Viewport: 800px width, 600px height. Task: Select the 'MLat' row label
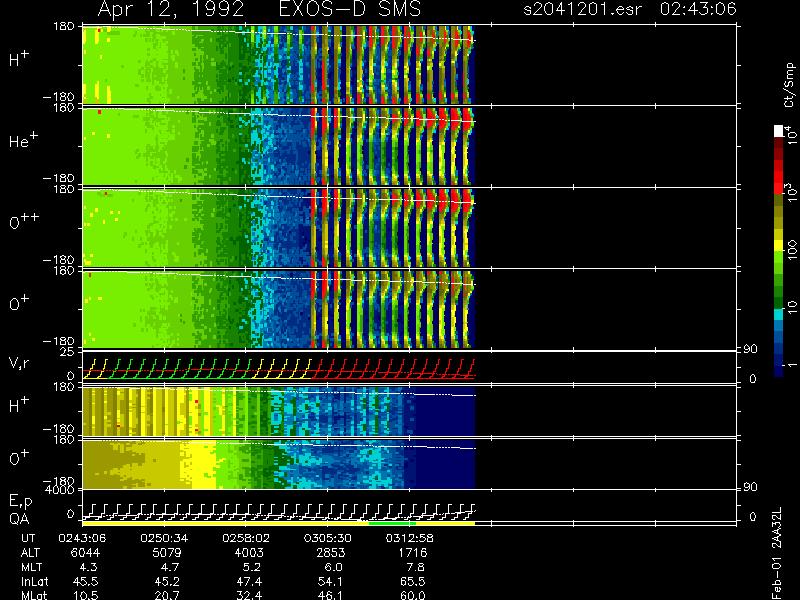(x=33, y=595)
